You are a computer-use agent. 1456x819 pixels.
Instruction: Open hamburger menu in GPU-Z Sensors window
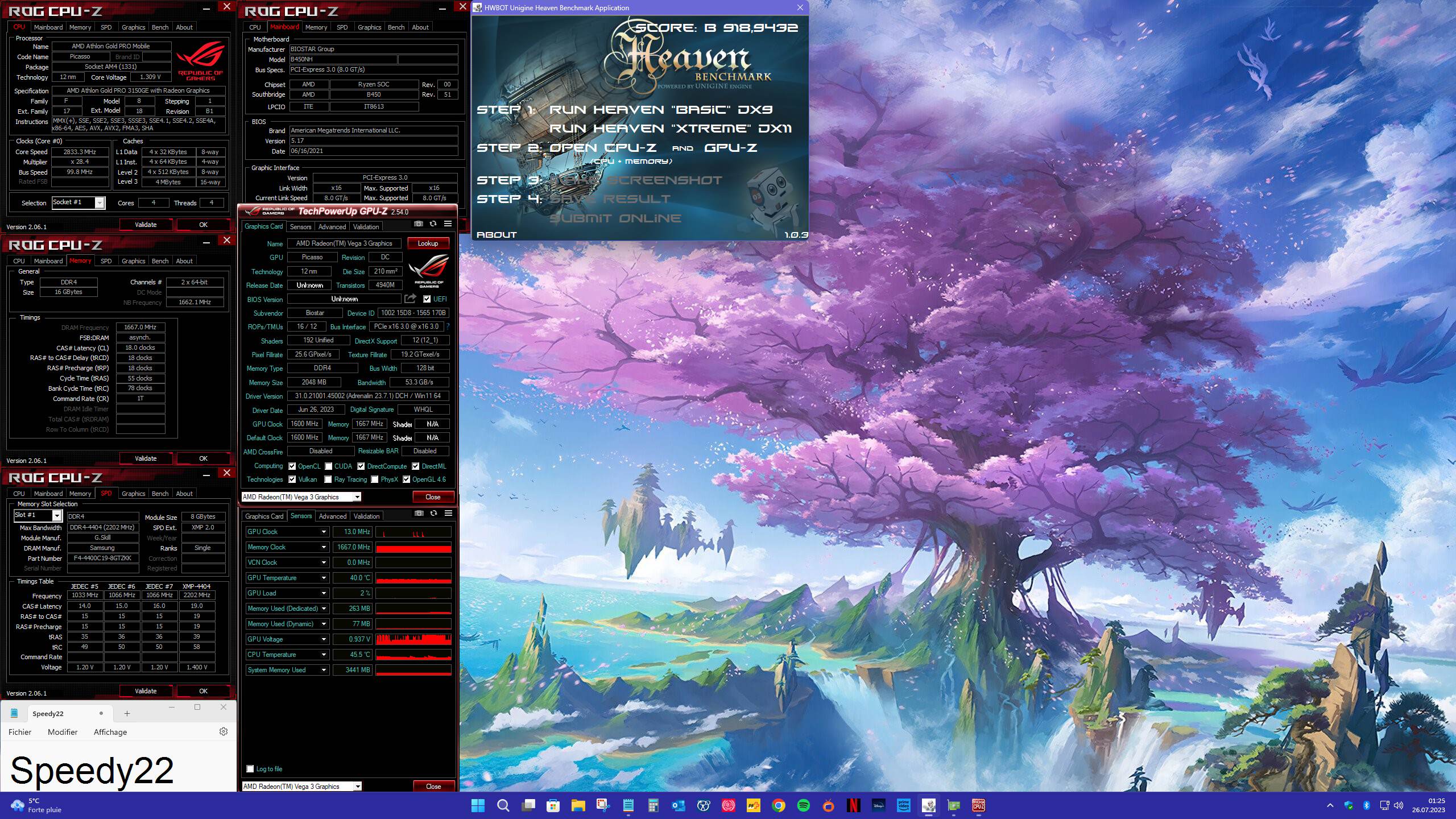coord(449,513)
